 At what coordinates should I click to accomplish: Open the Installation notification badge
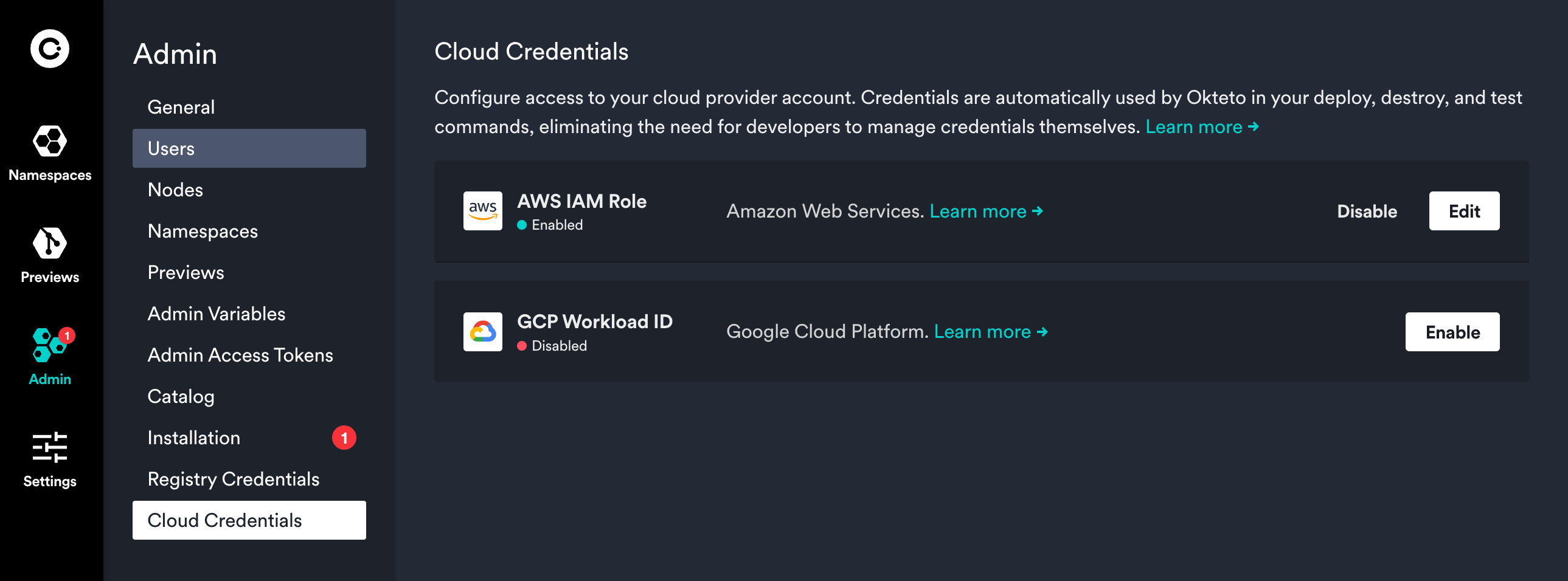344,437
